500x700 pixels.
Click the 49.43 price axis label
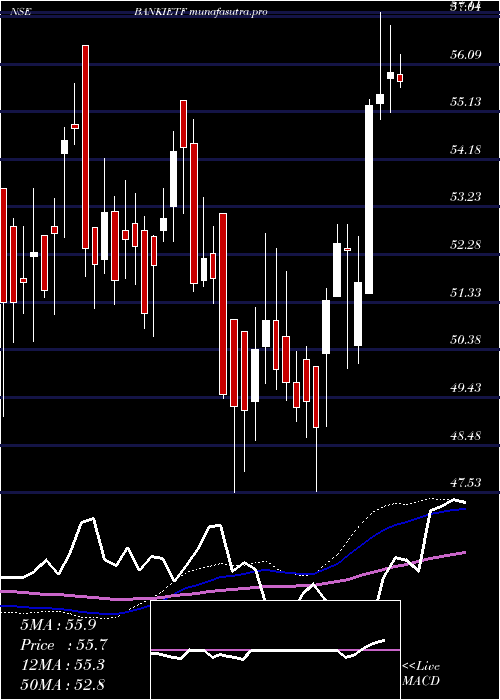pos(466,388)
